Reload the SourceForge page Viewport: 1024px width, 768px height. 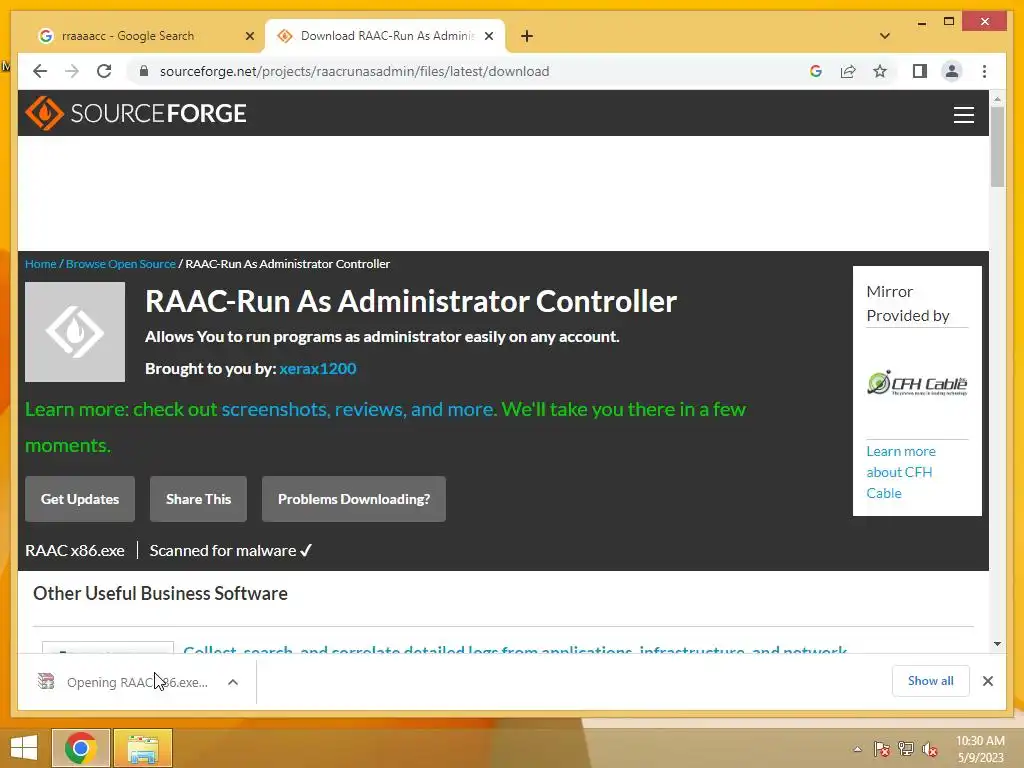click(104, 71)
